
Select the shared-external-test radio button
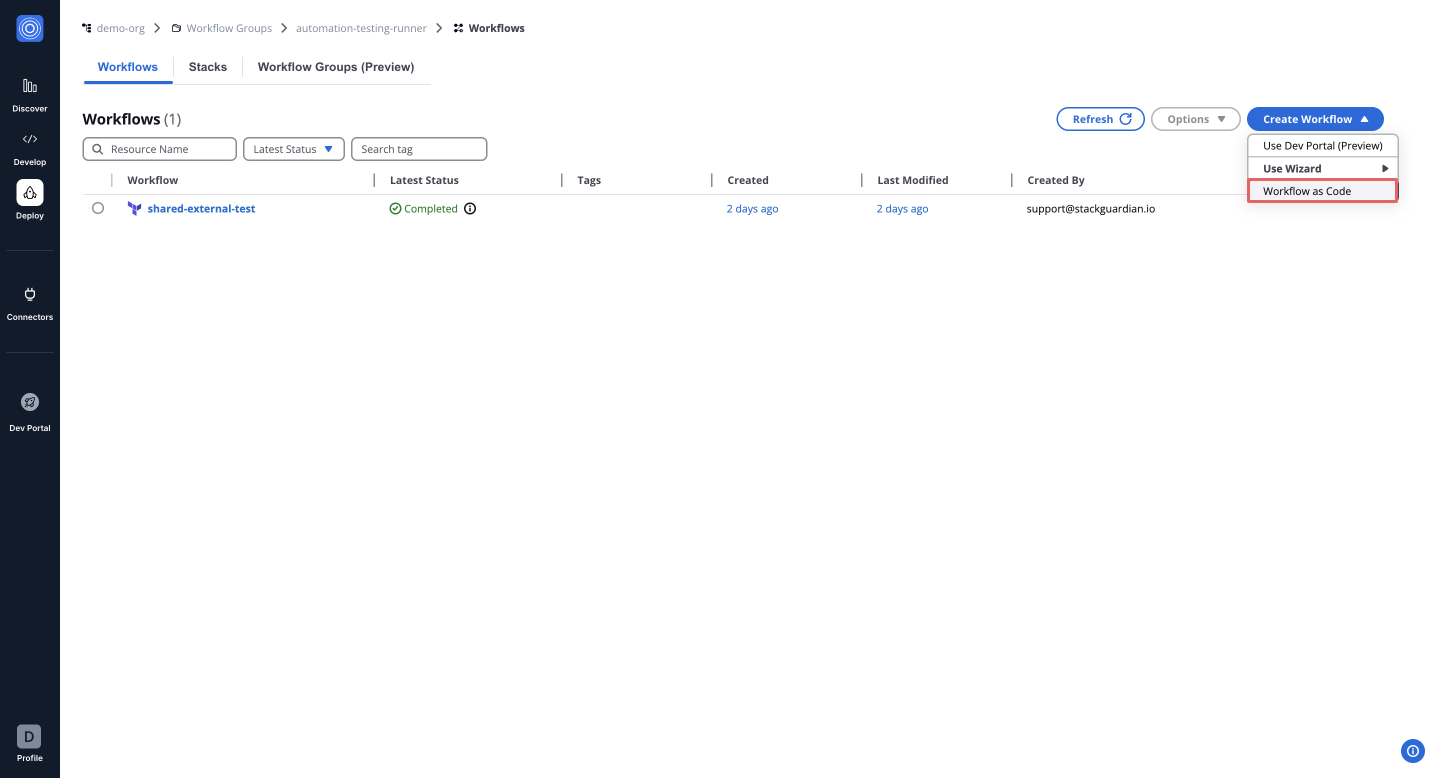[98, 208]
